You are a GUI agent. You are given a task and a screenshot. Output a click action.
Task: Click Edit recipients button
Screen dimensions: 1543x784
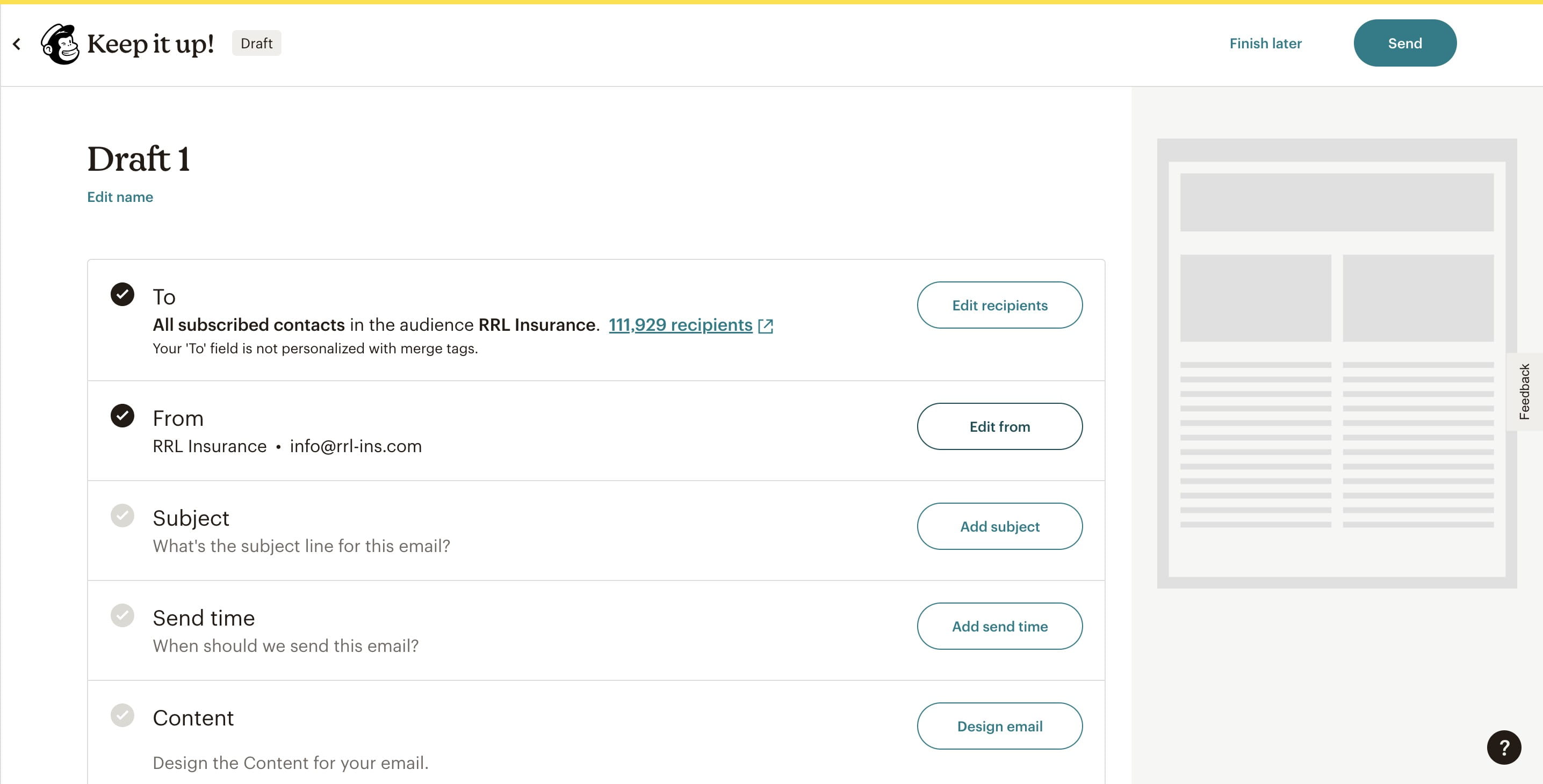pos(999,305)
